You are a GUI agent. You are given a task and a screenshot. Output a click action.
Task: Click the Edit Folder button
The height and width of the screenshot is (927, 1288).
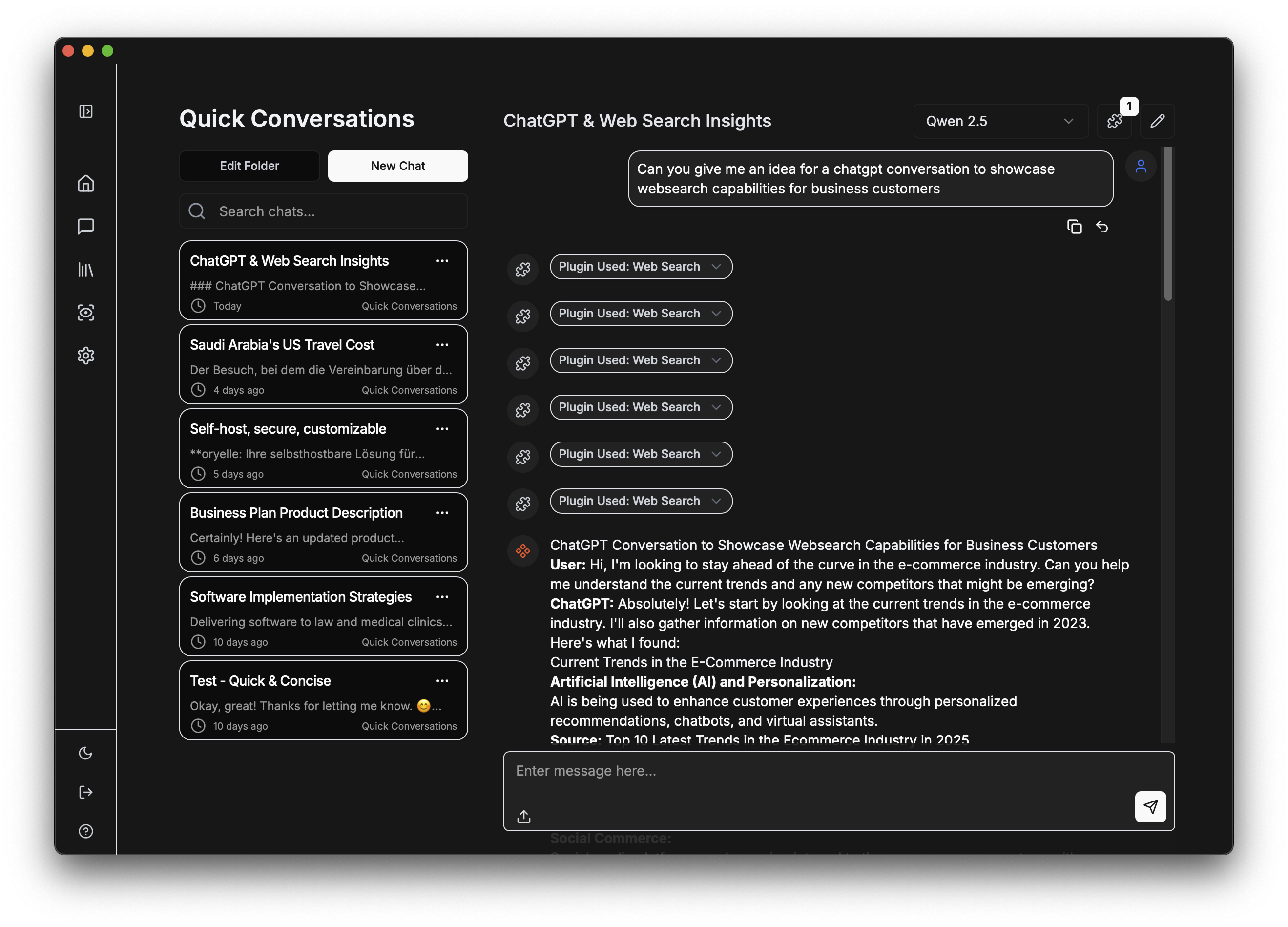point(249,166)
